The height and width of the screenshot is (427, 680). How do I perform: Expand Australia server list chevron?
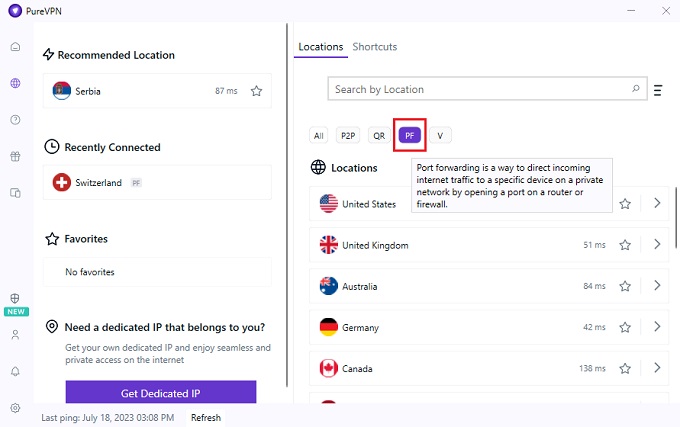tap(657, 285)
